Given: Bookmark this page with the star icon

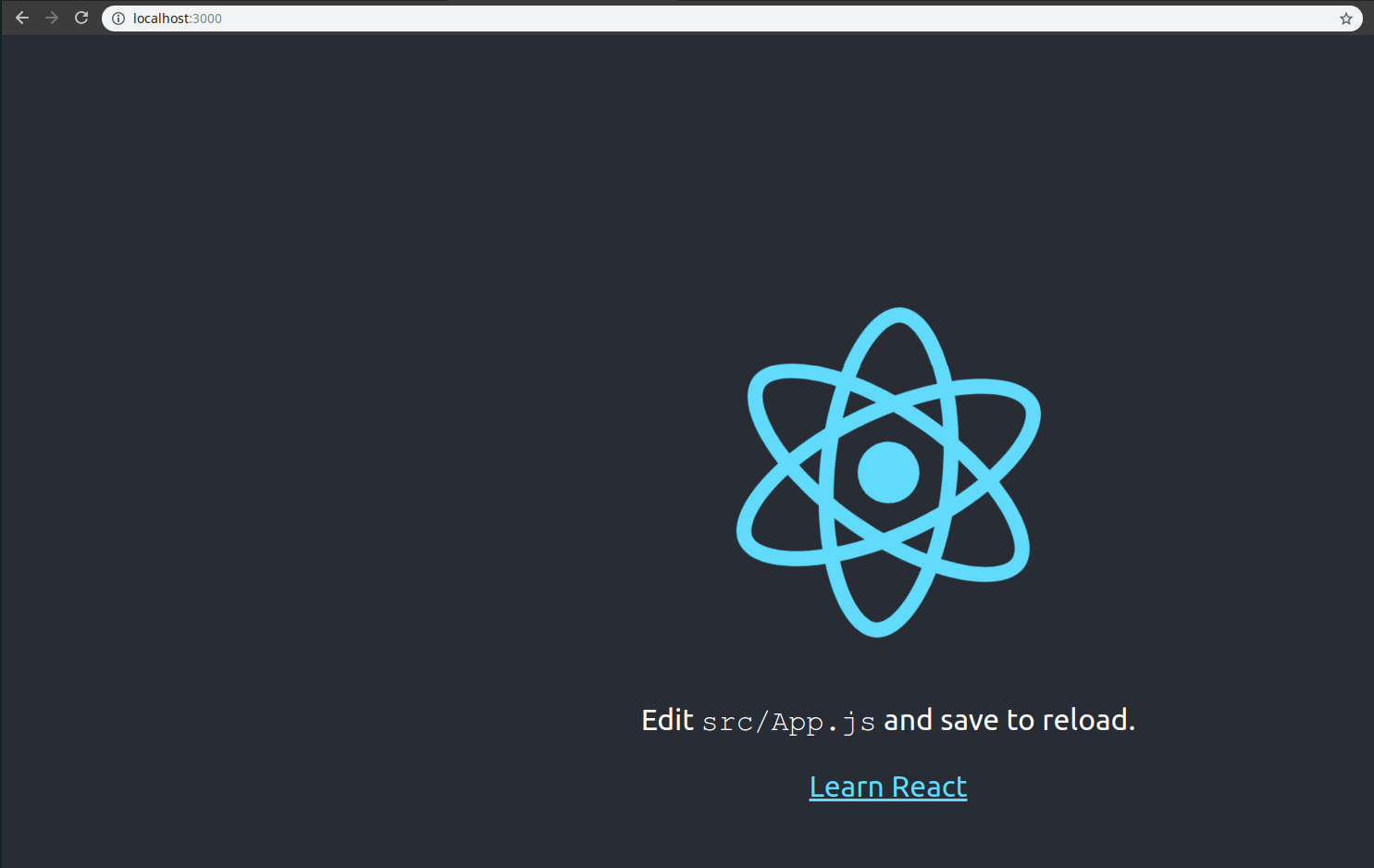Looking at the screenshot, I should pyautogui.click(x=1346, y=19).
